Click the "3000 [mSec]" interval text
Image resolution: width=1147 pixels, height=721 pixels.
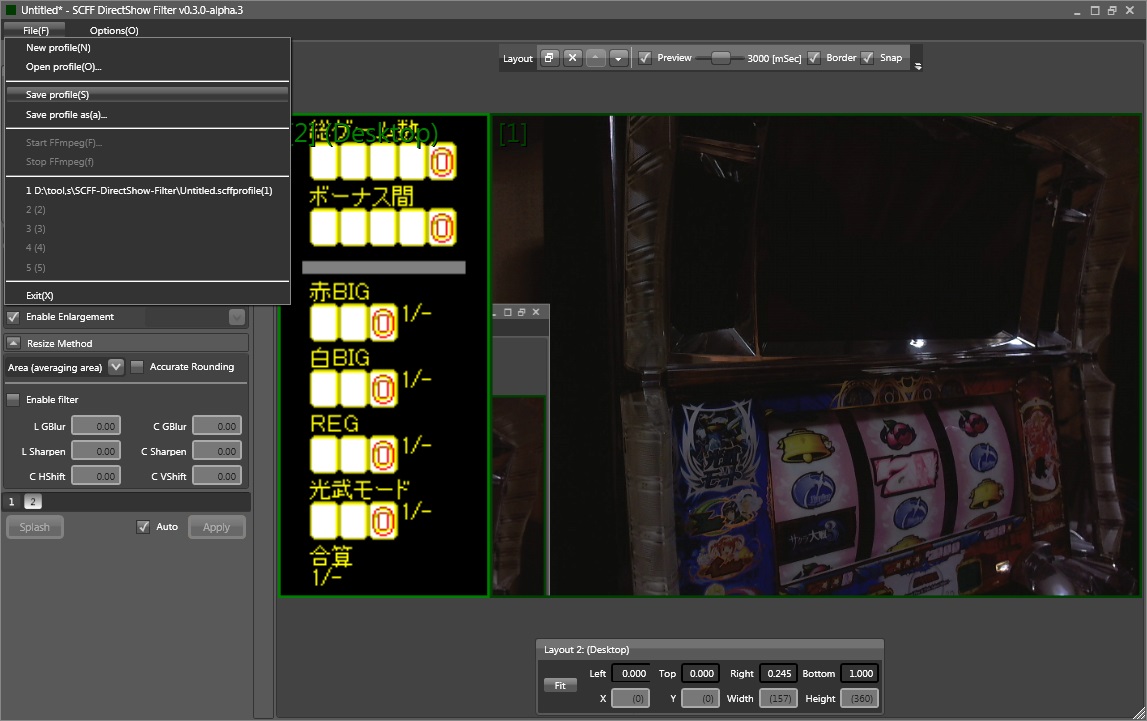pyautogui.click(x=774, y=58)
